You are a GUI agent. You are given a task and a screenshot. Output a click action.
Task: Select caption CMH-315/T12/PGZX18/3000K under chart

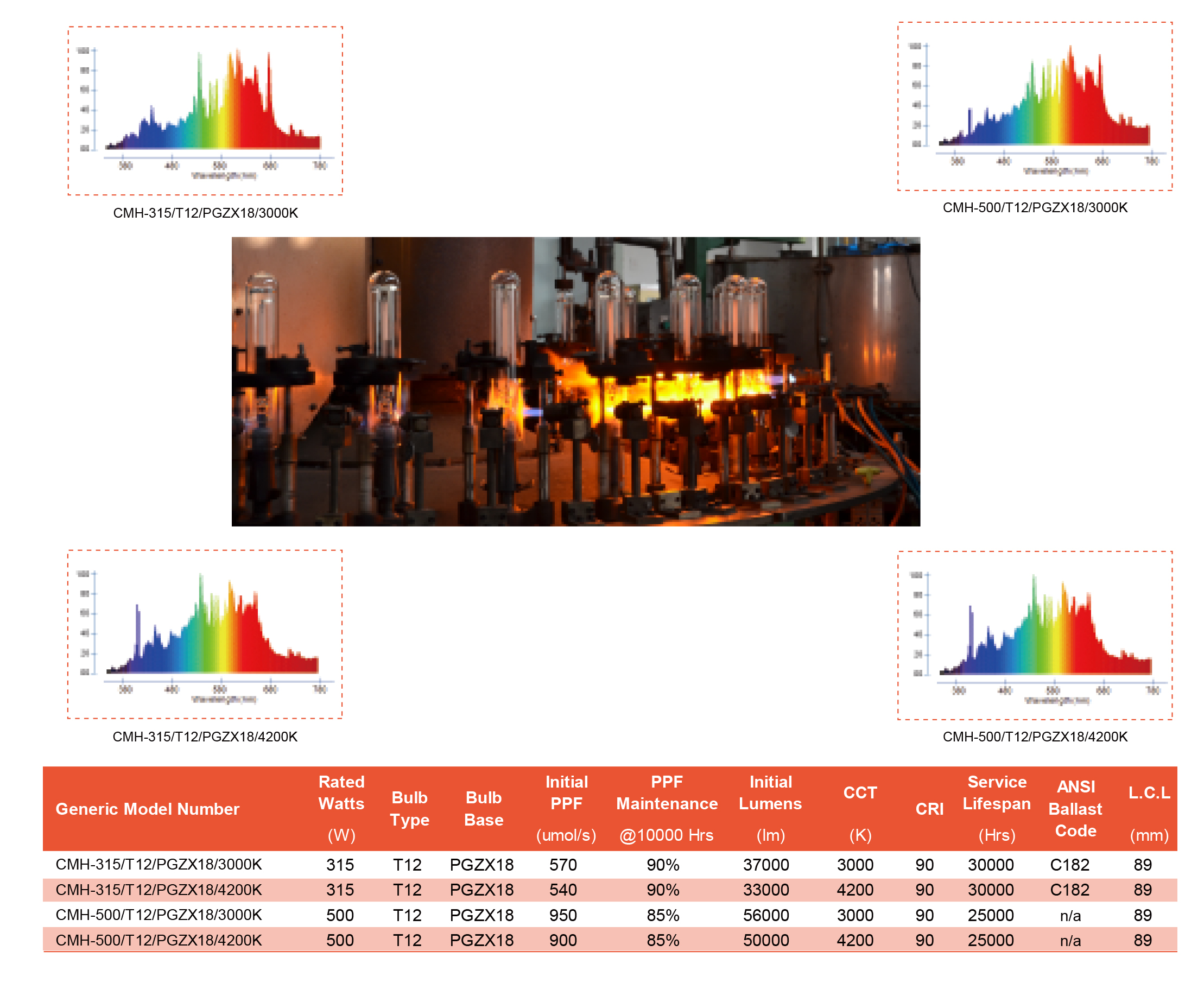click(205, 213)
